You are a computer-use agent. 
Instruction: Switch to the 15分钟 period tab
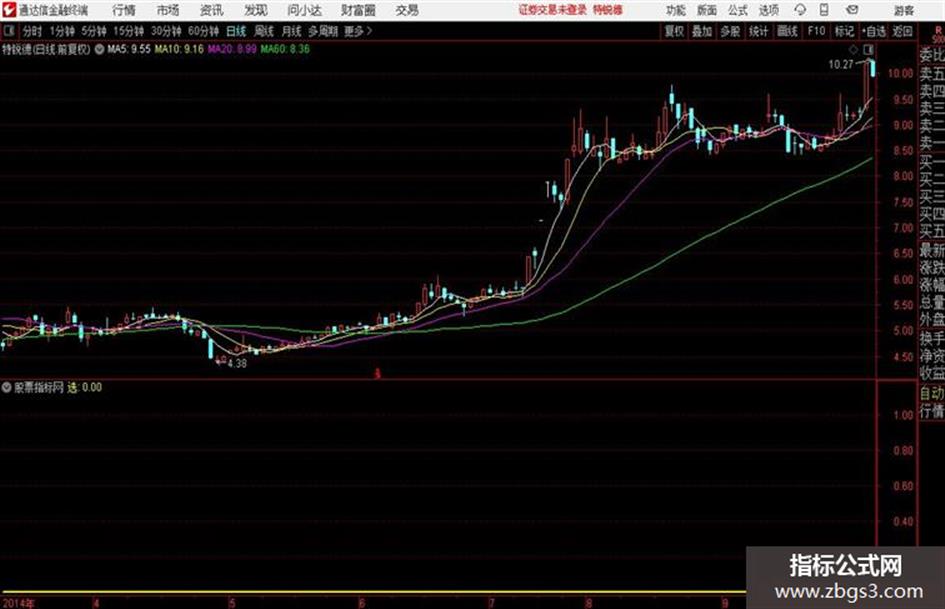pos(129,31)
